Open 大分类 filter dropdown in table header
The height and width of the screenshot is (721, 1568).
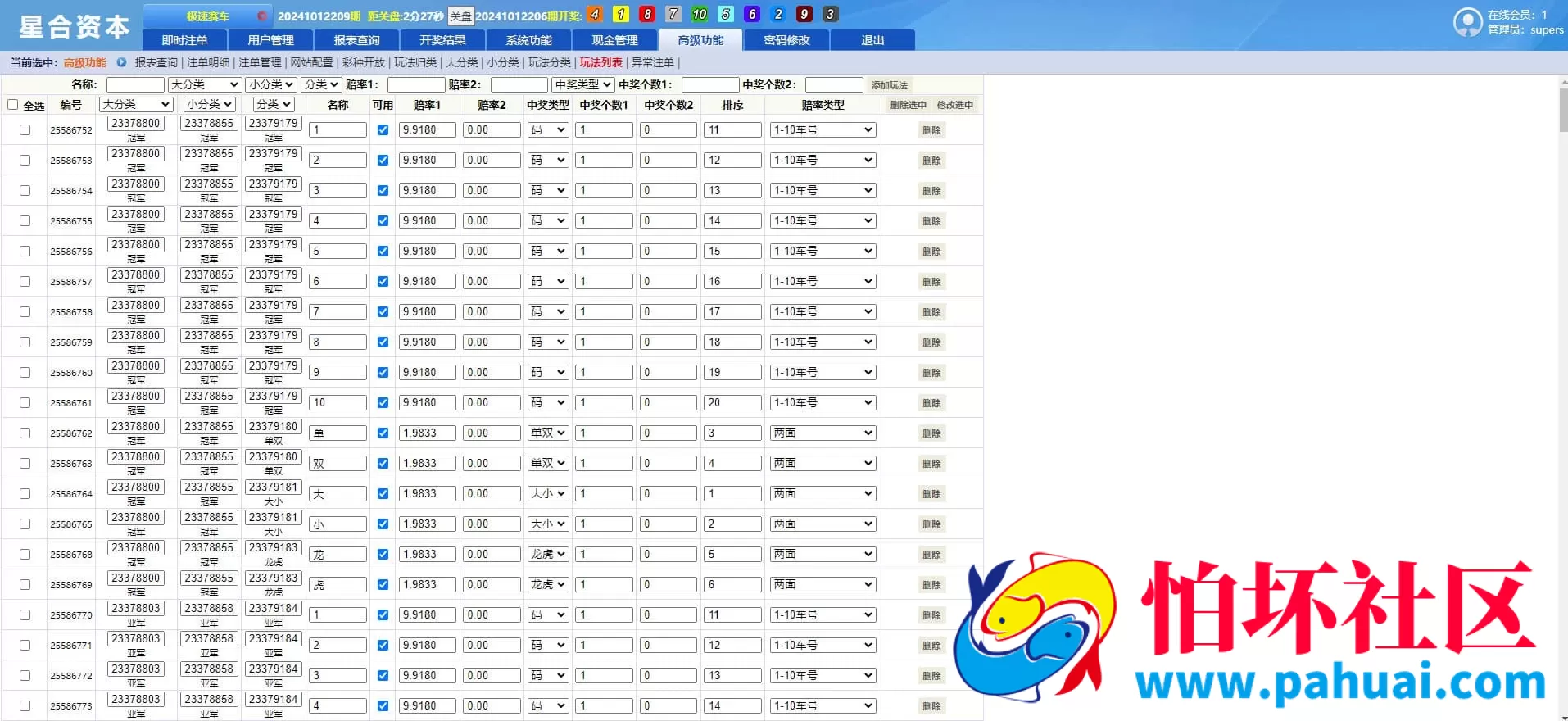tap(136, 104)
